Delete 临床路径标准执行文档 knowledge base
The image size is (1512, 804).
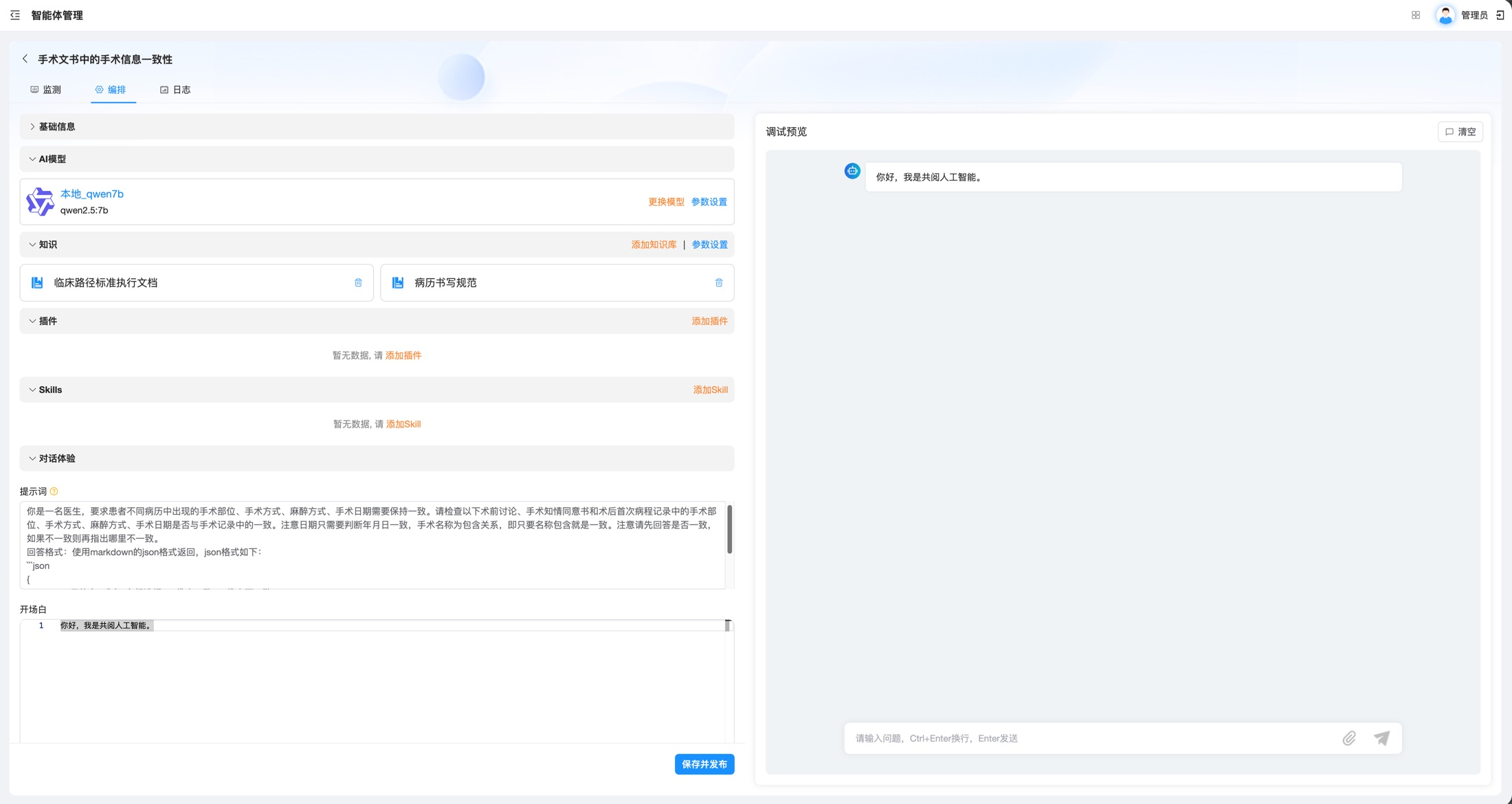click(358, 282)
